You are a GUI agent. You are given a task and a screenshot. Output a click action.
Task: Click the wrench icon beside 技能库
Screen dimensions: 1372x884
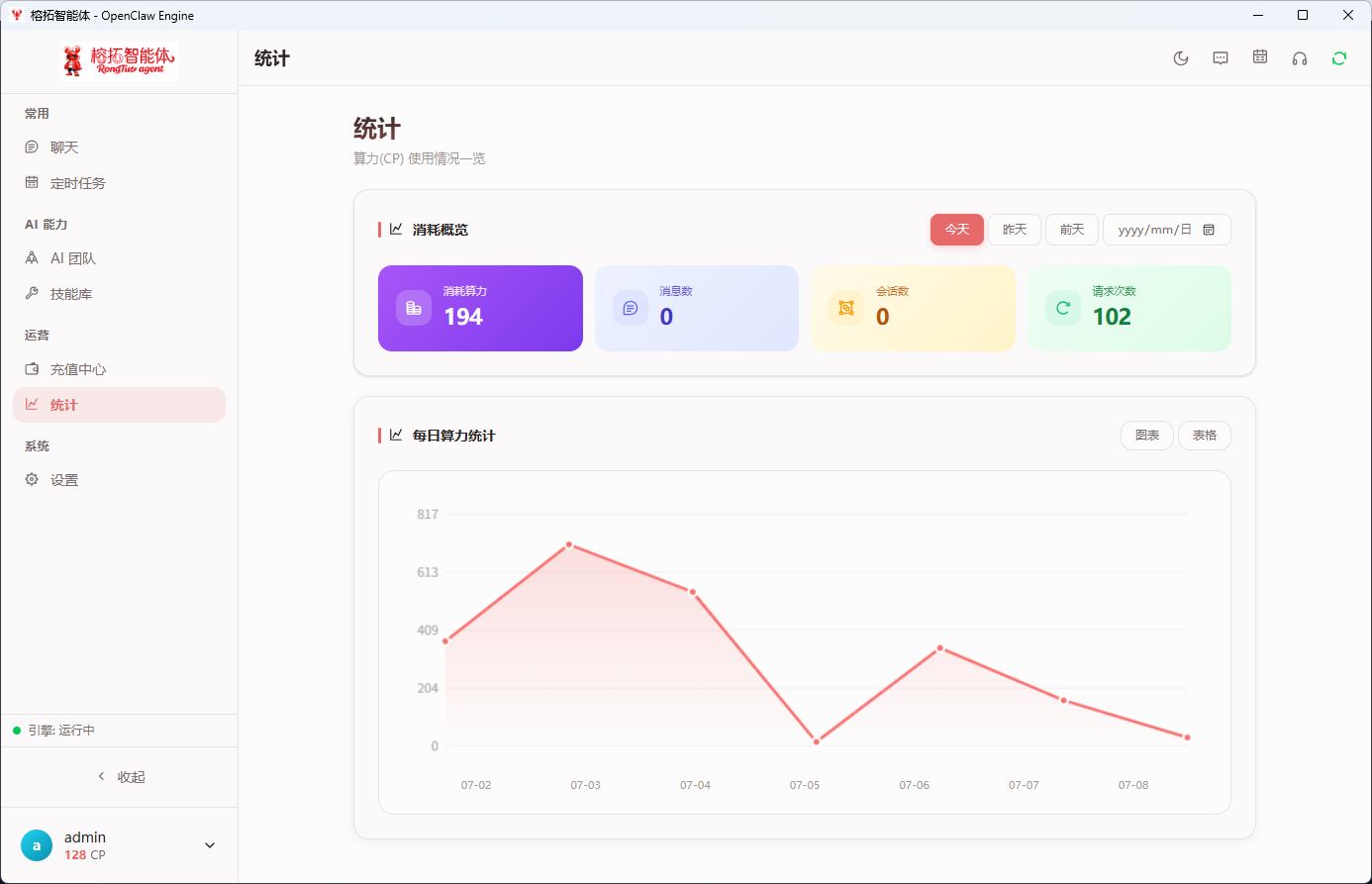(32, 294)
